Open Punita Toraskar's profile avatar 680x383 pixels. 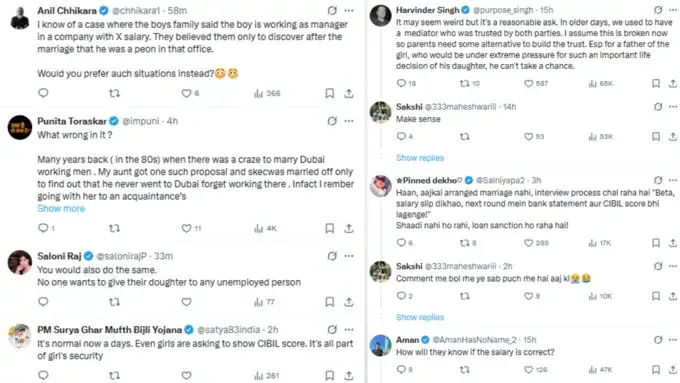(20, 128)
